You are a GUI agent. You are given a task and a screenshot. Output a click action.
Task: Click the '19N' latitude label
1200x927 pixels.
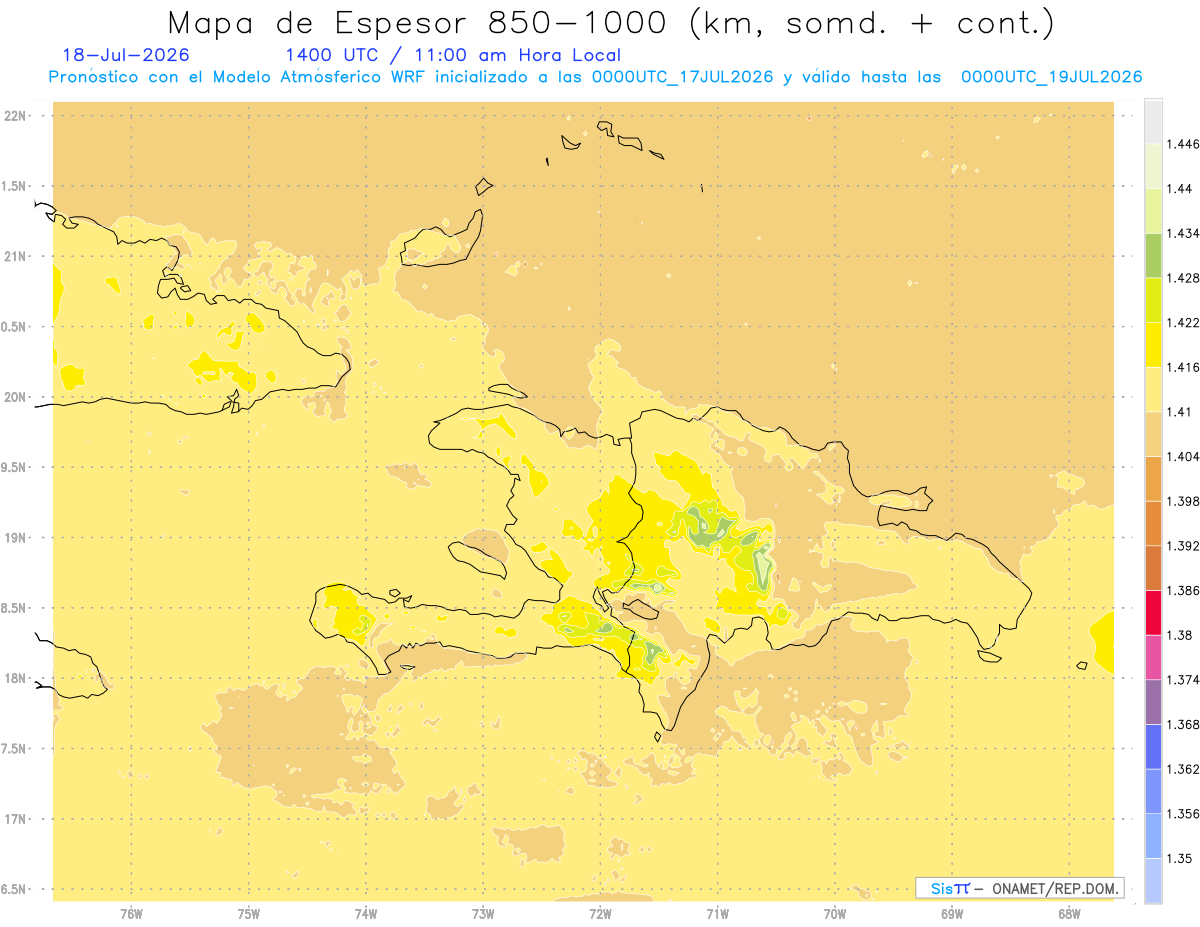[x=14, y=538]
